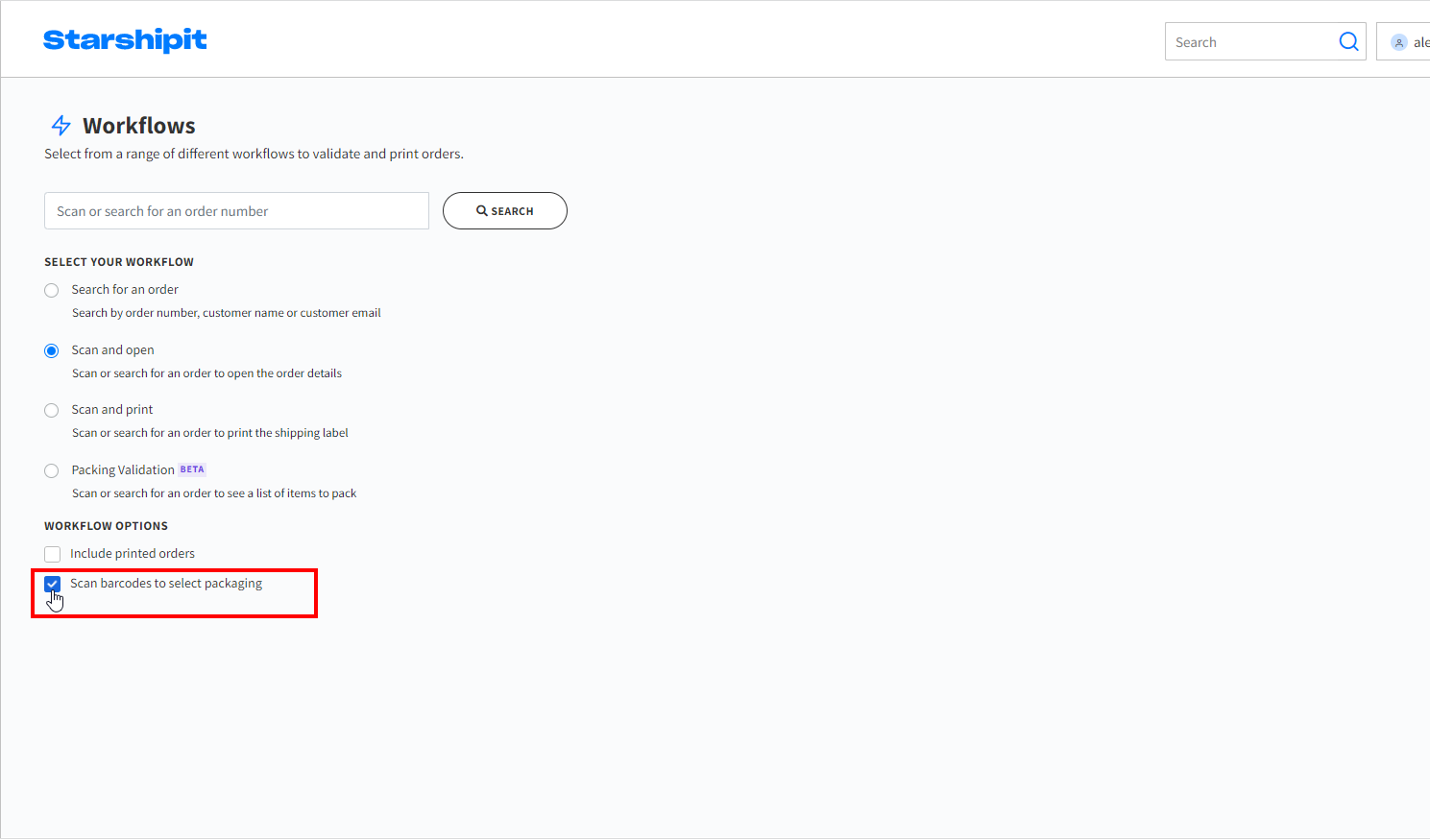Select the 'Packing Validation' radio button
The width and height of the screenshot is (1430, 840).
52,470
